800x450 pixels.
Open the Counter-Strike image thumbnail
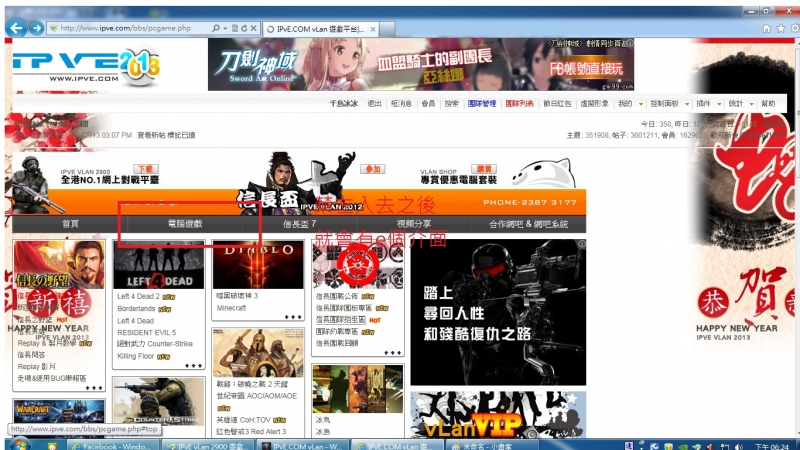click(x=159, y=402)
